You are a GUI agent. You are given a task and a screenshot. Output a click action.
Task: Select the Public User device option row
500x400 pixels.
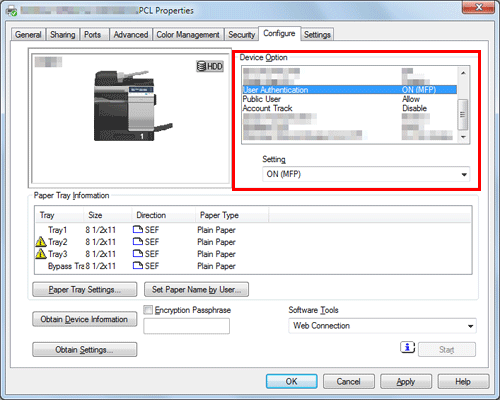349,99
